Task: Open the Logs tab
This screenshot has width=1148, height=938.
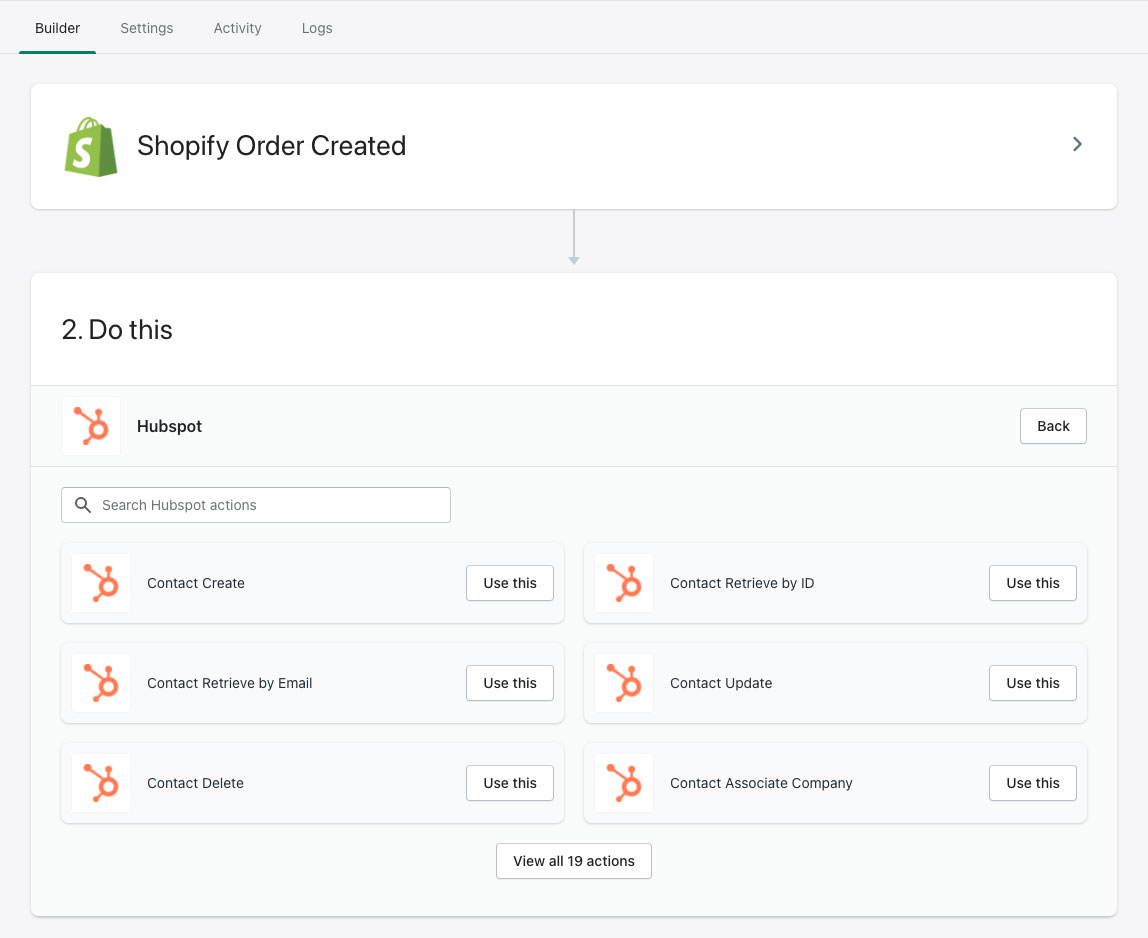Action: pyautogui.click(x=317, y=28)
